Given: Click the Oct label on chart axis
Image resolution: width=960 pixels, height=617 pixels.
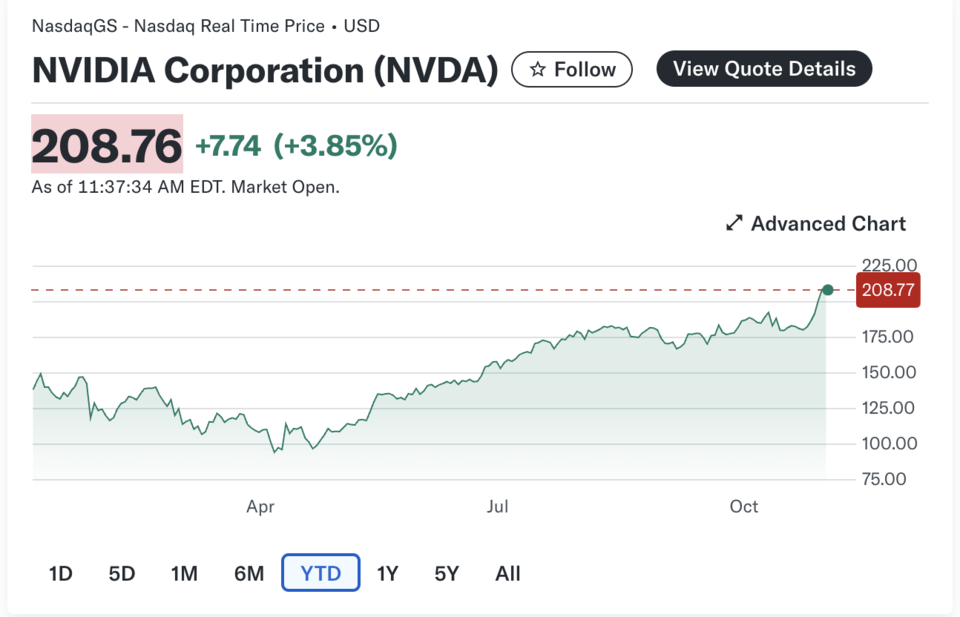Looking at the screenshot, I should pyautogui.click(x=744, y=507).
